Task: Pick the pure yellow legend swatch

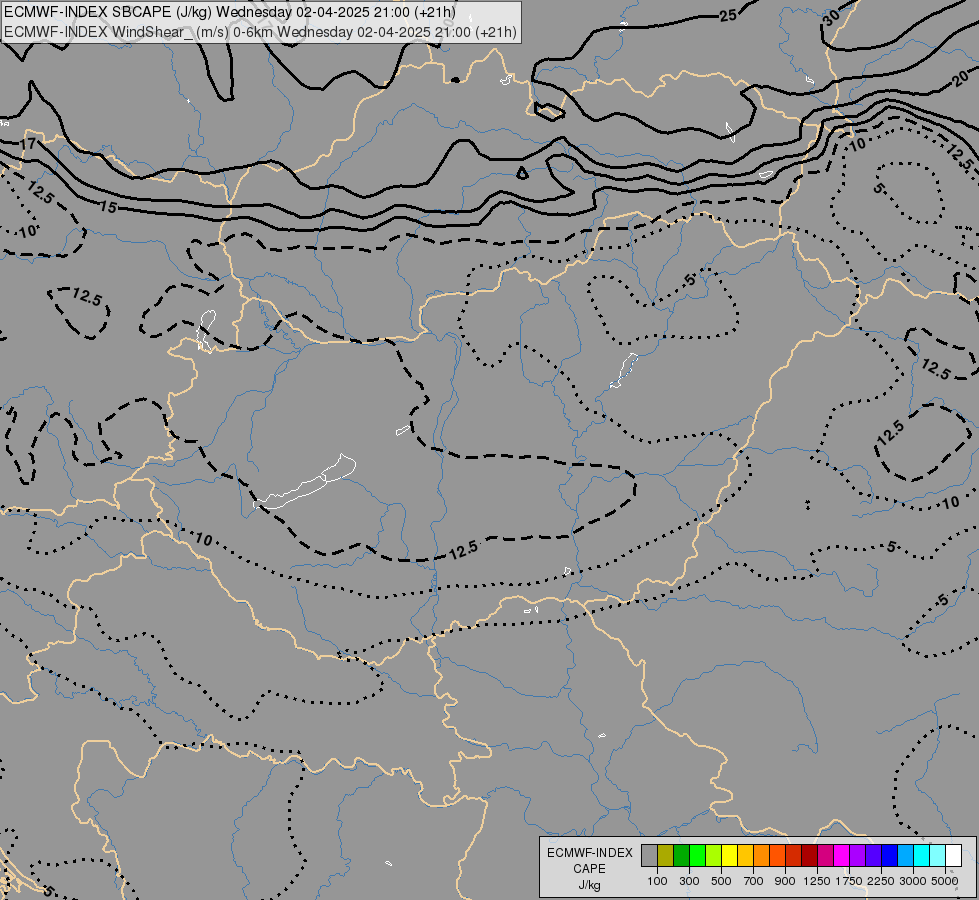Action: (x=729, y=855)
